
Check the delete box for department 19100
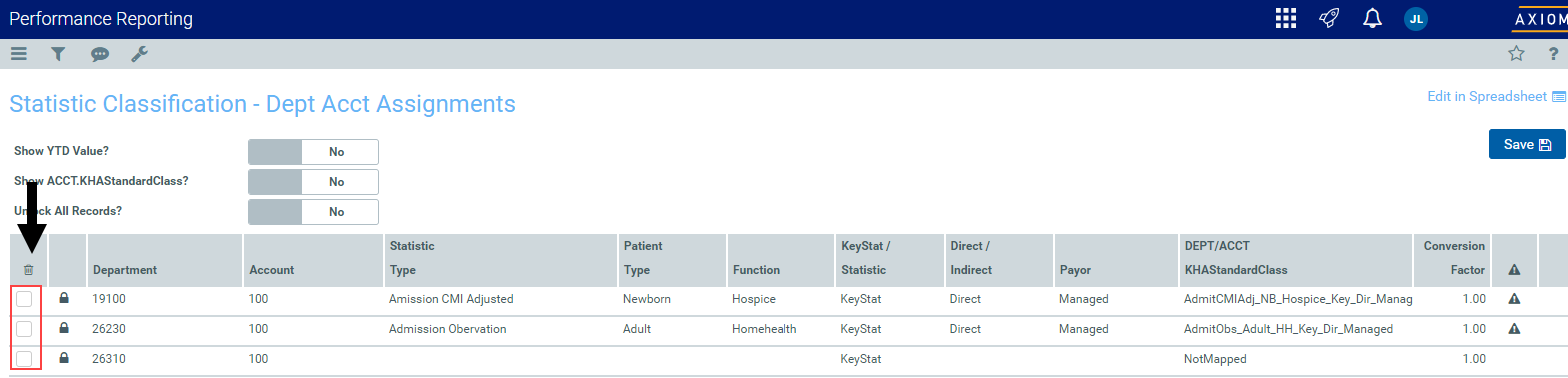point(24,299)
